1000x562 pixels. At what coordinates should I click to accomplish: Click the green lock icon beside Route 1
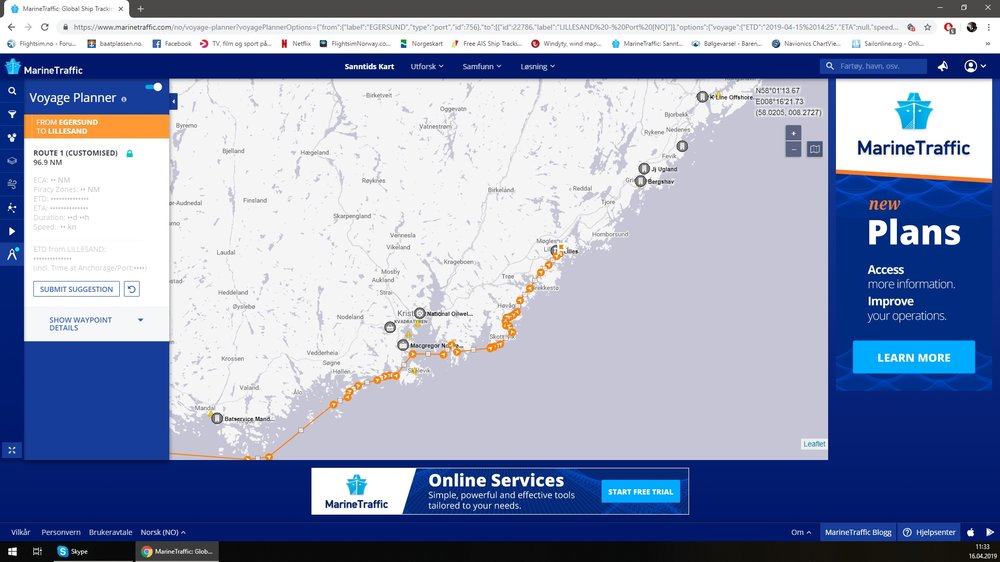click(129, 154)
